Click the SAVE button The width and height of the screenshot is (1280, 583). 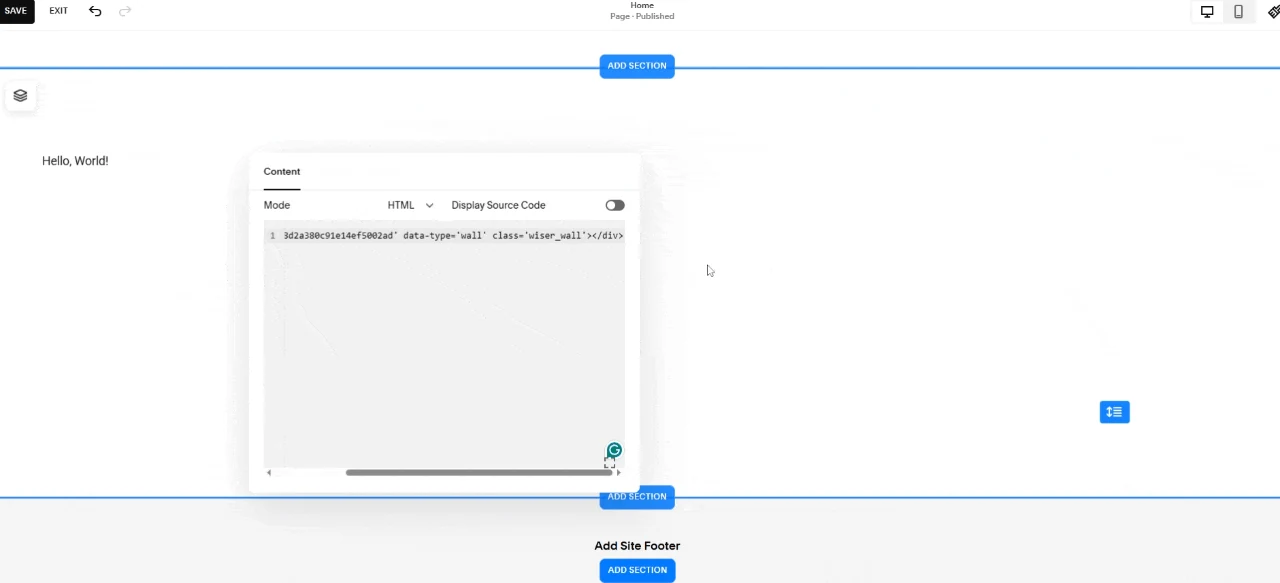16,11
